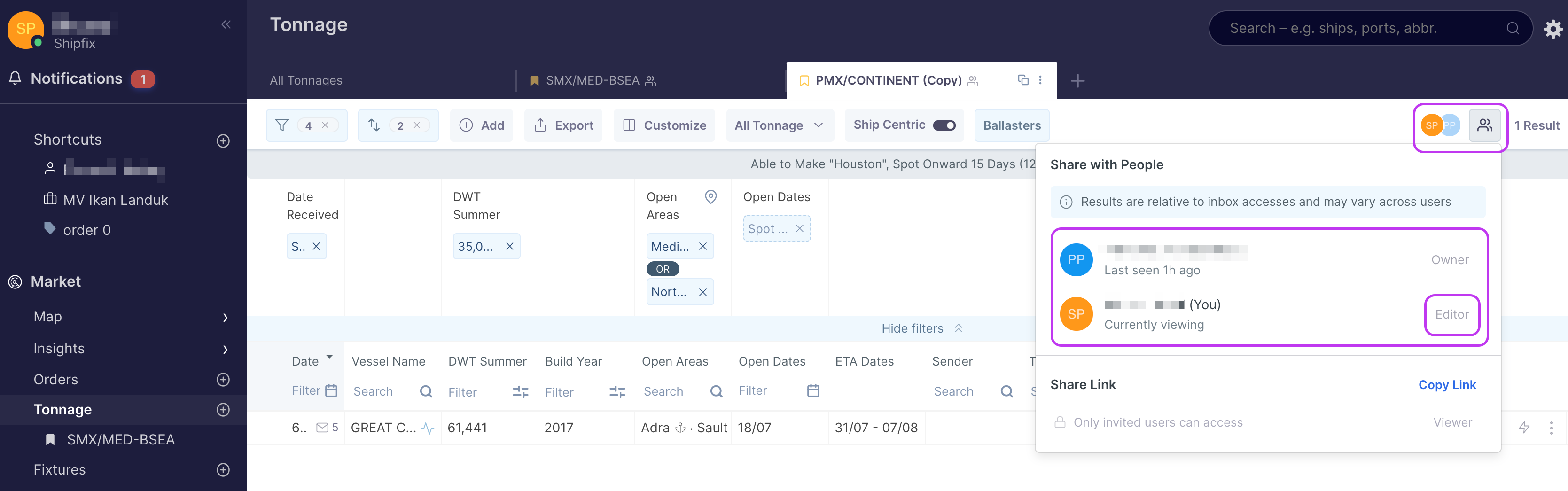Collapse filters with Hide filters
The width and height of the screenshot is (1568, 491).
[x=921, y=328]
